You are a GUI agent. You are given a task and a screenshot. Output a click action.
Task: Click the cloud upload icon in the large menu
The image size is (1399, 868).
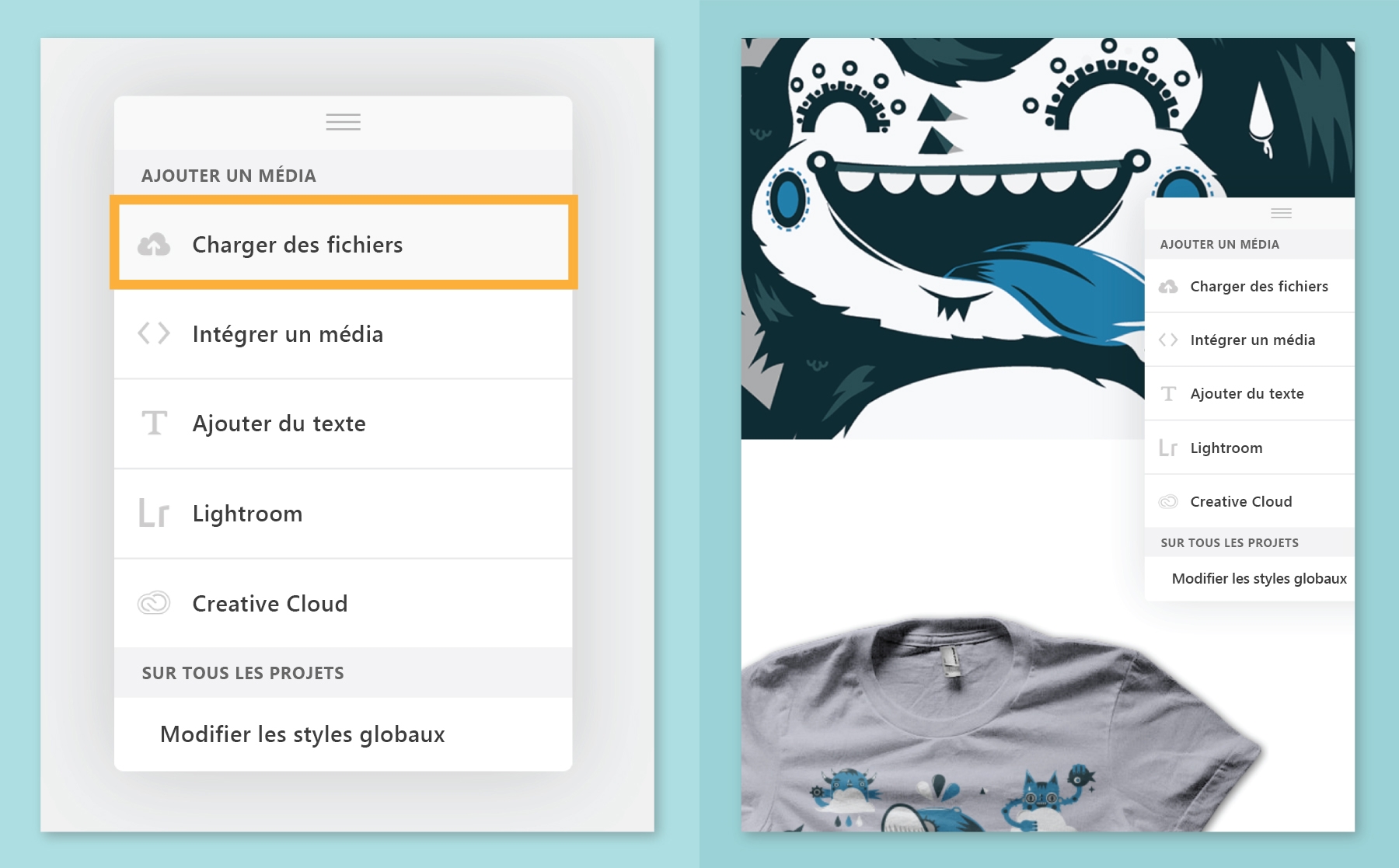[x=154, y=245]
